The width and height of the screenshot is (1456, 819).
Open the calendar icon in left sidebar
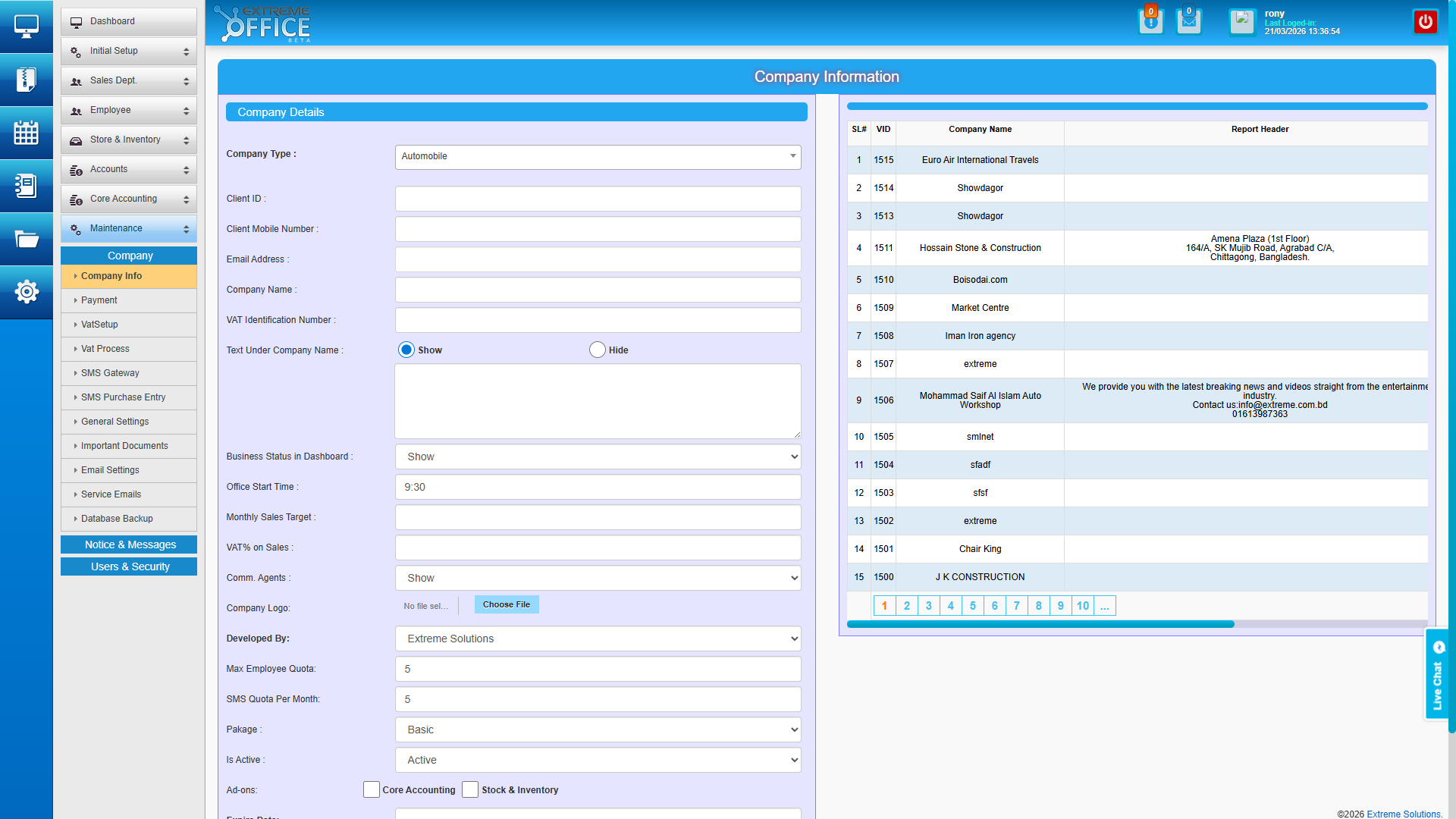(x=26, y=133)
